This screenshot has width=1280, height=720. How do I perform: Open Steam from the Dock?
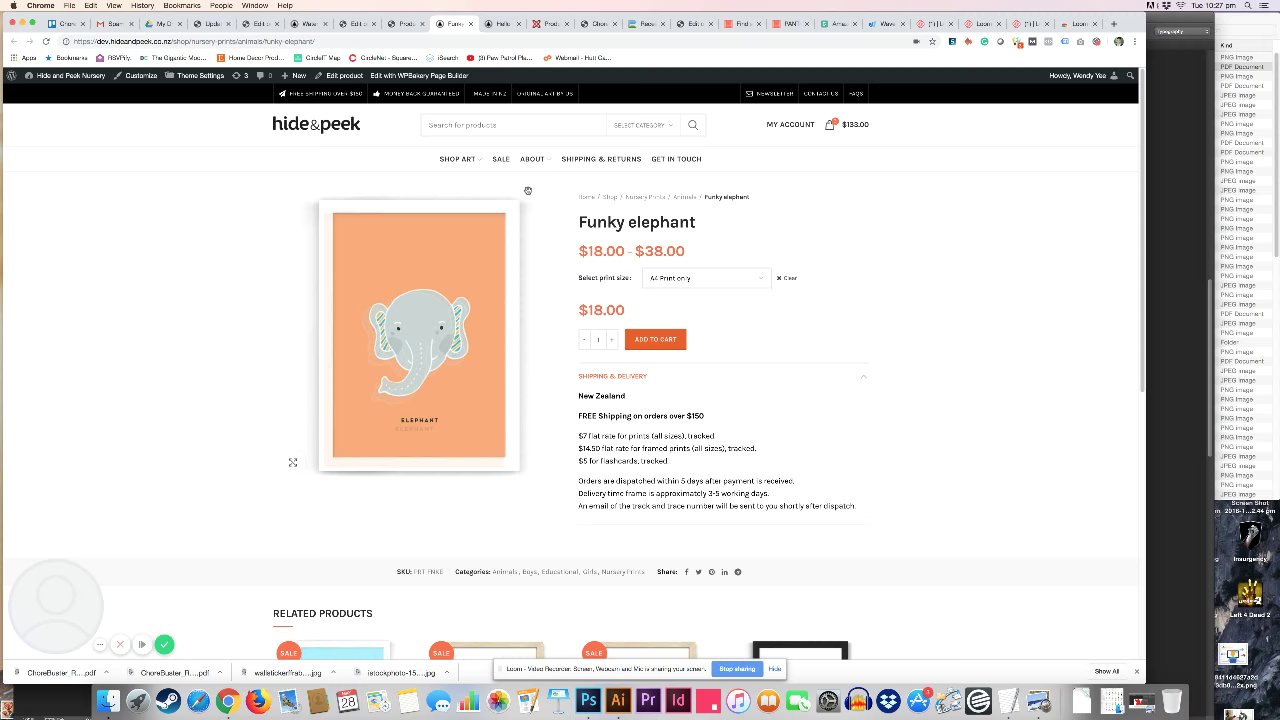point(168,701)
